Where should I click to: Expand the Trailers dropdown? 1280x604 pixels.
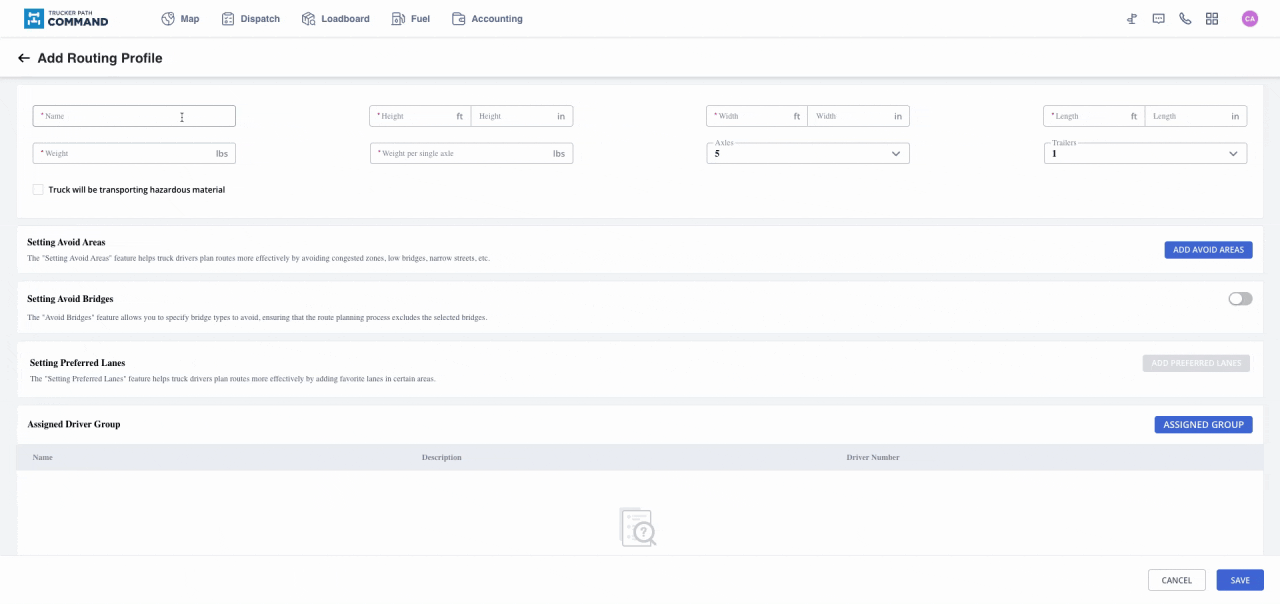tap(1144, 154)
